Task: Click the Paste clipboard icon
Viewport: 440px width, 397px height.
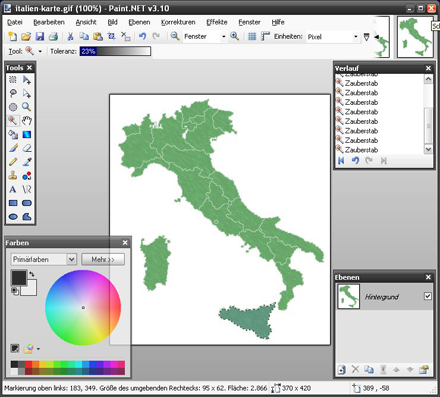Action: 98,36
